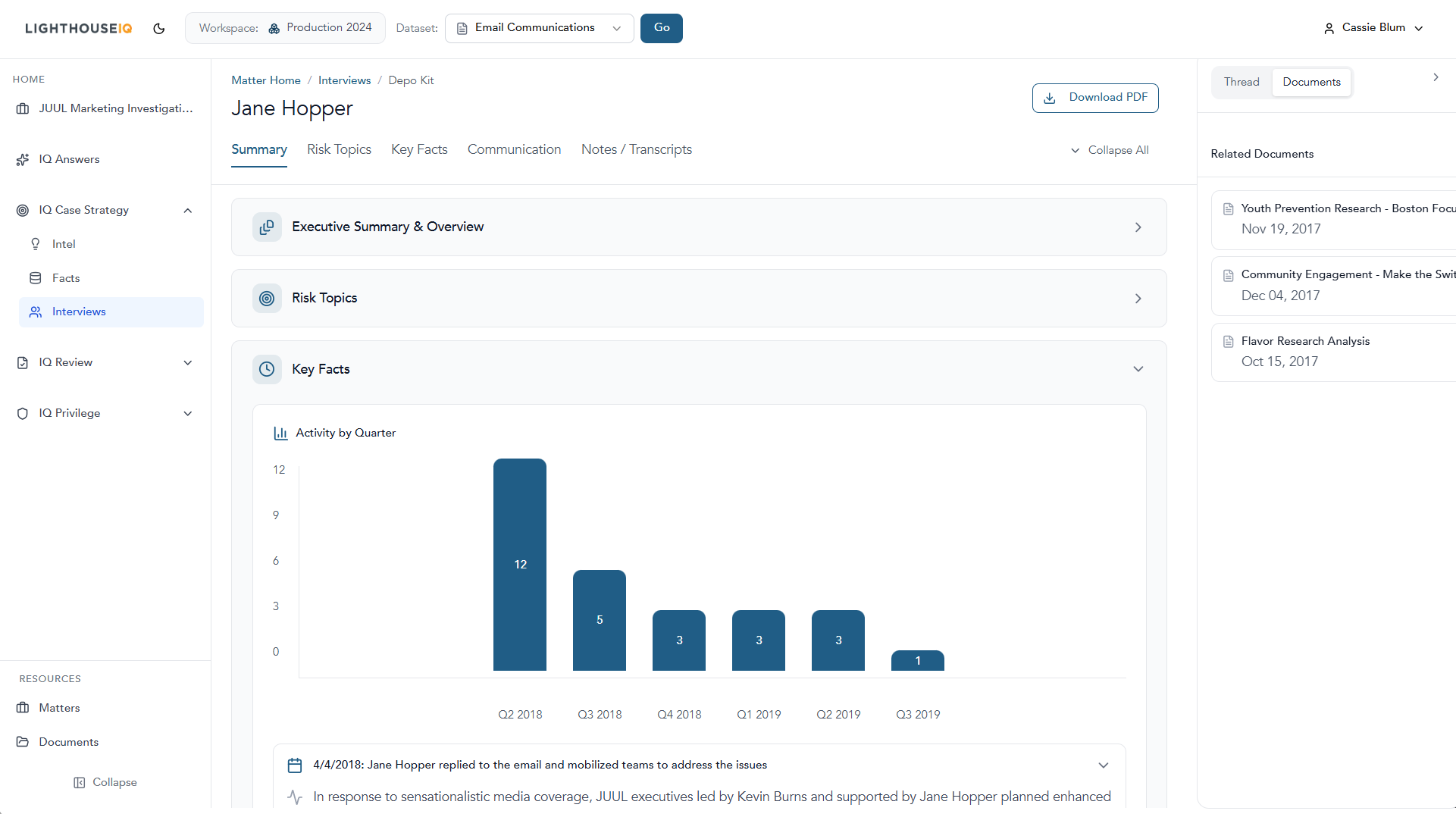Screen dimensions: 1456x814
Task: Expand the Risk Topics section chevron
Action: click(x=1138, y=299)
